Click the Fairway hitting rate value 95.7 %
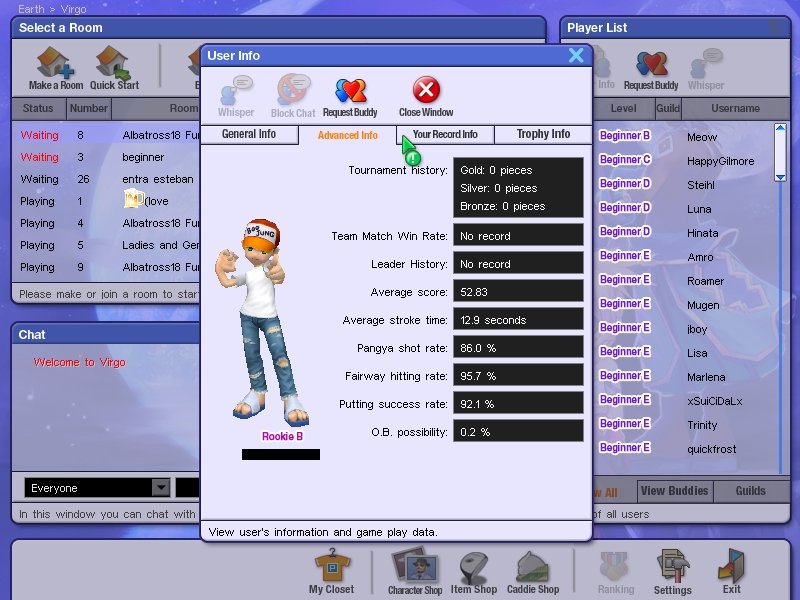The height and width of the screenshot is (600, 800). pos(518,376)
